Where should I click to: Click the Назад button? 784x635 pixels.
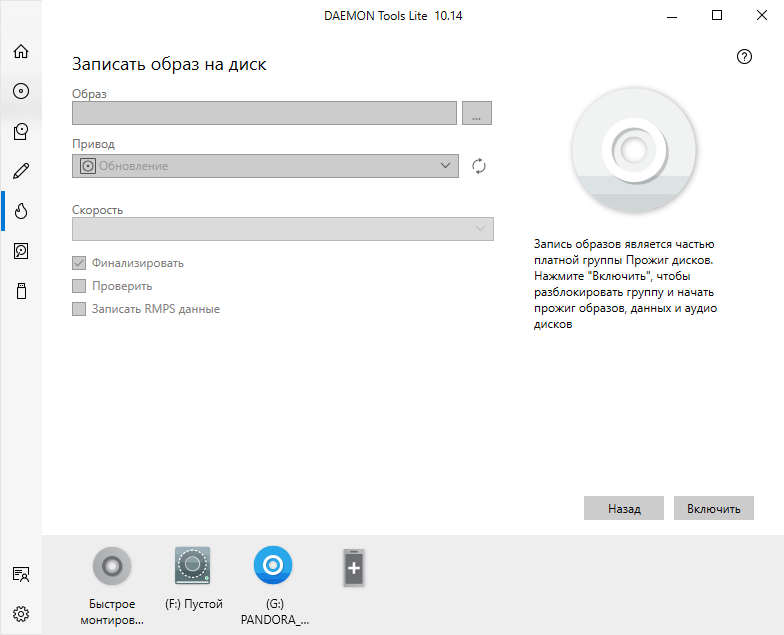(624, 508)
